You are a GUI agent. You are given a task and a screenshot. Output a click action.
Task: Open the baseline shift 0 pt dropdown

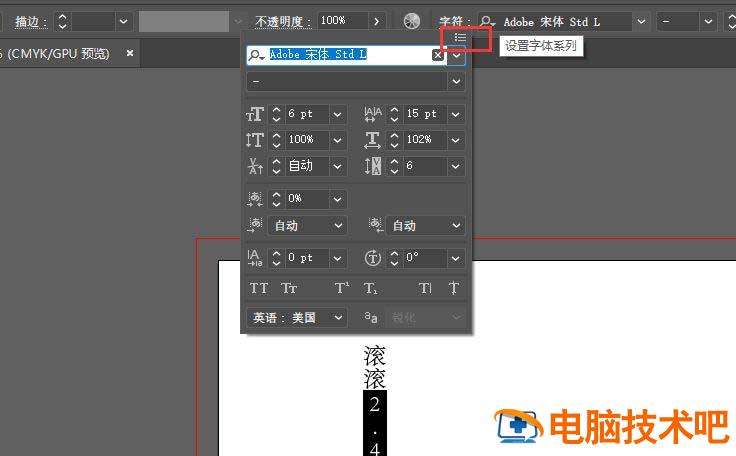(x=337, y=258)
